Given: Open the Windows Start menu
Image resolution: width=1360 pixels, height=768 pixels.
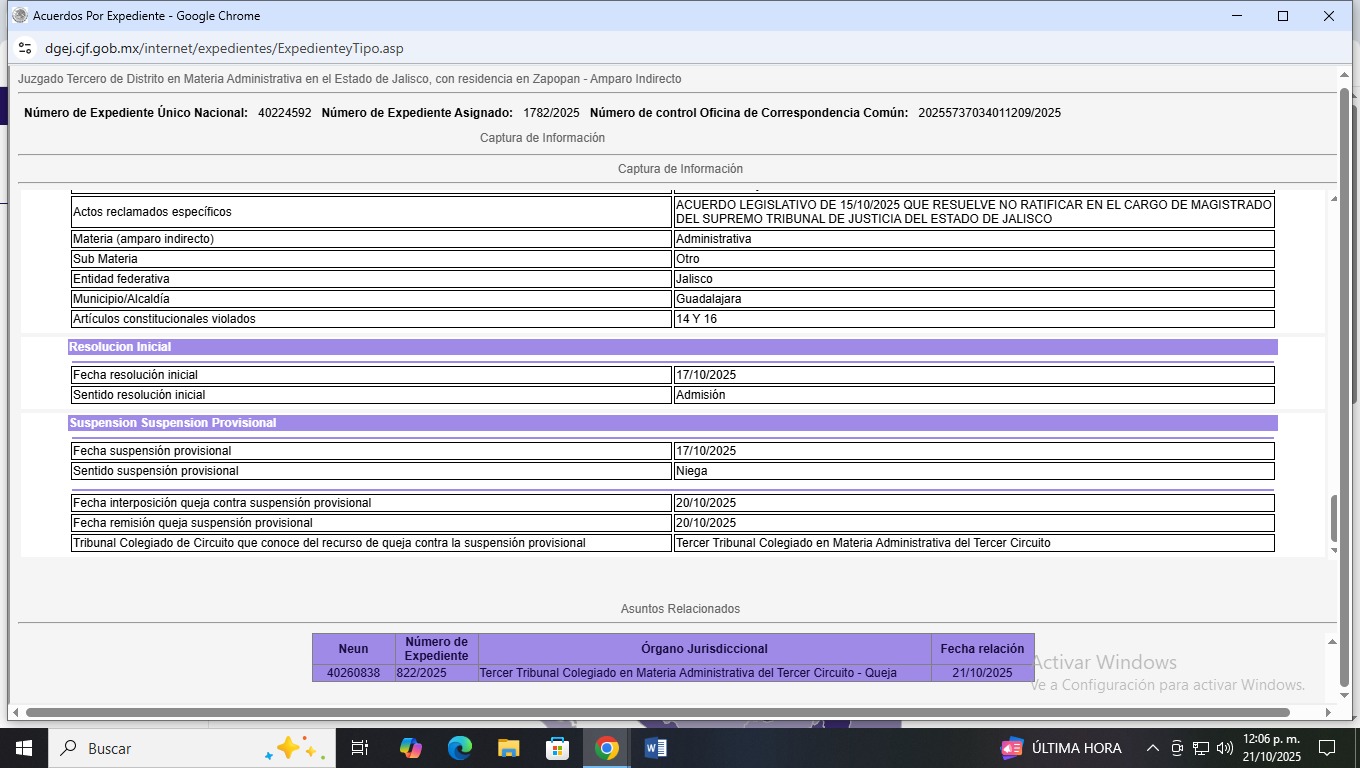Looking at the screenshot, I should pyautogui.click(x=23, y=748).
